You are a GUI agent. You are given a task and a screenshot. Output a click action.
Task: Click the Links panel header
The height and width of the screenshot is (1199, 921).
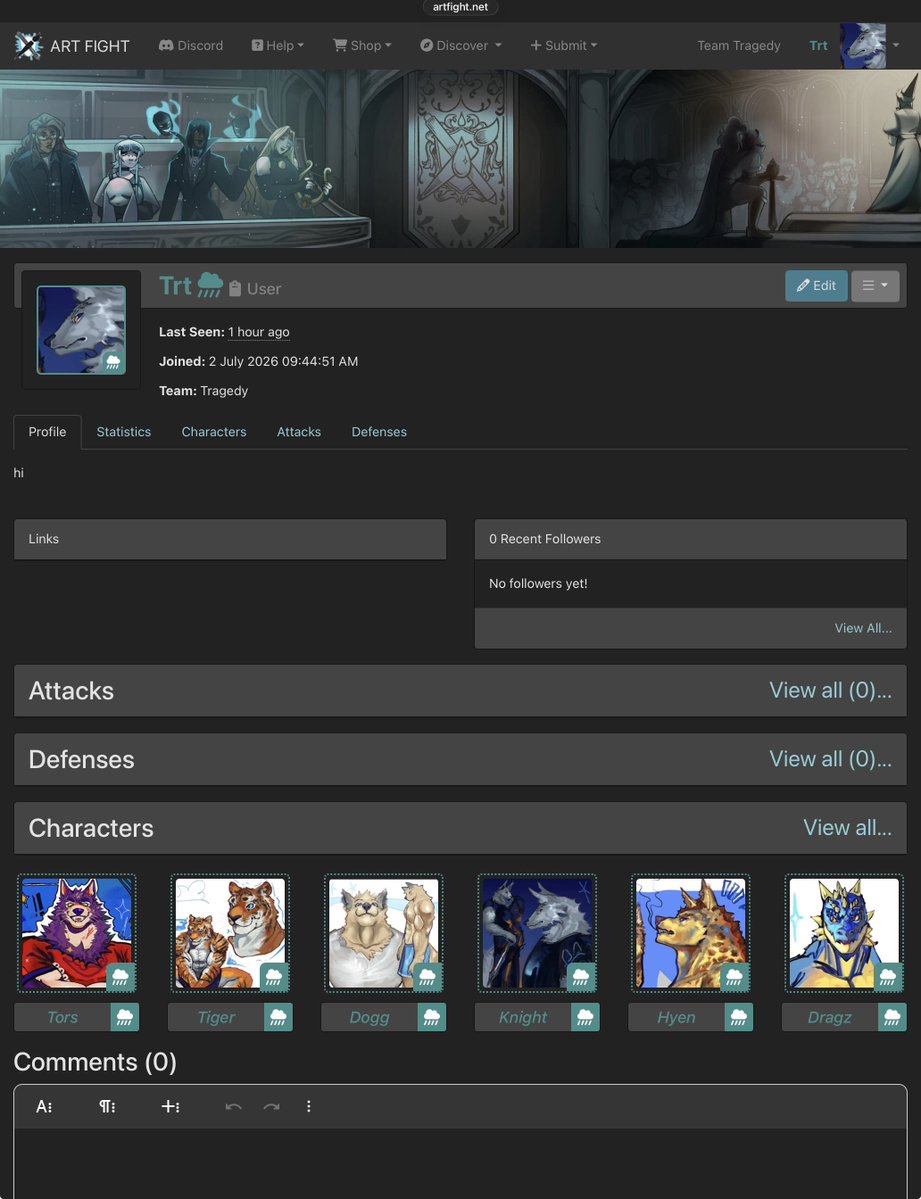(230, 539)
